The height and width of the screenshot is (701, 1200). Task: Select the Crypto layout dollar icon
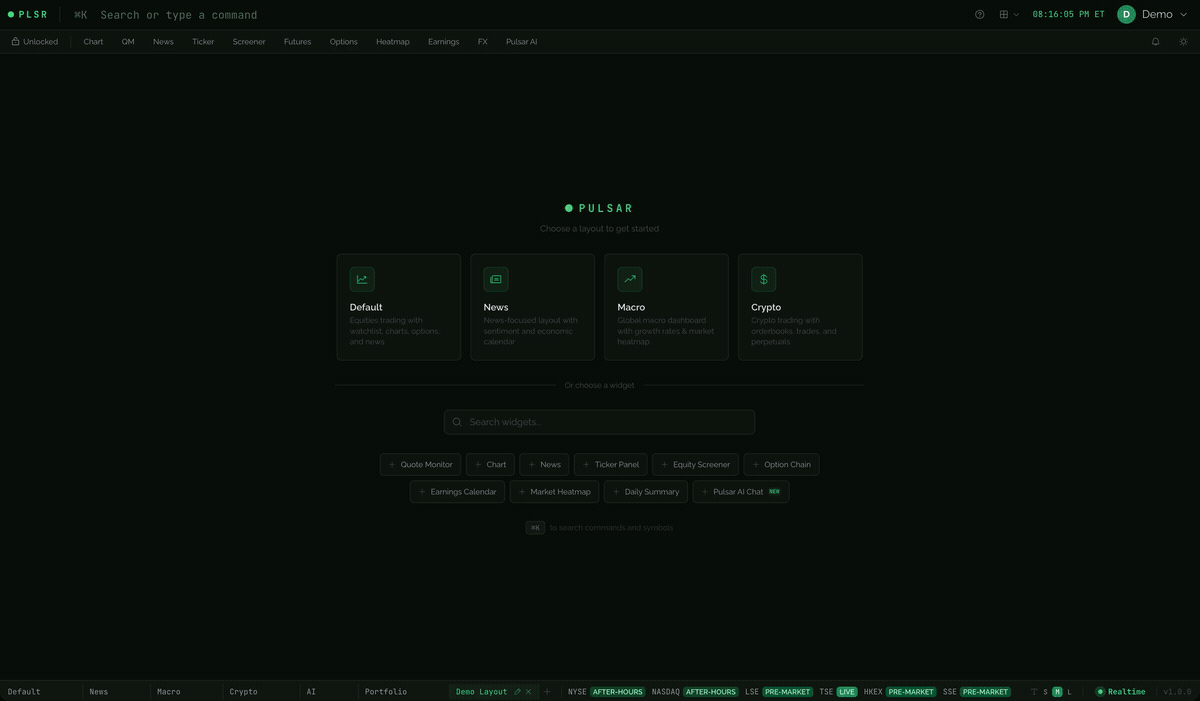click(x=763, y=279)
